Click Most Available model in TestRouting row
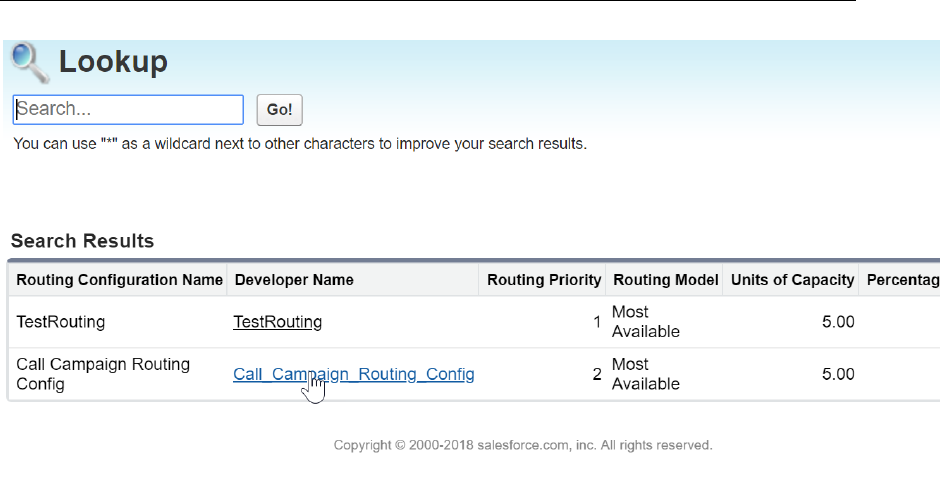Viewport: 940px width, 481px height. coord(645,322)
